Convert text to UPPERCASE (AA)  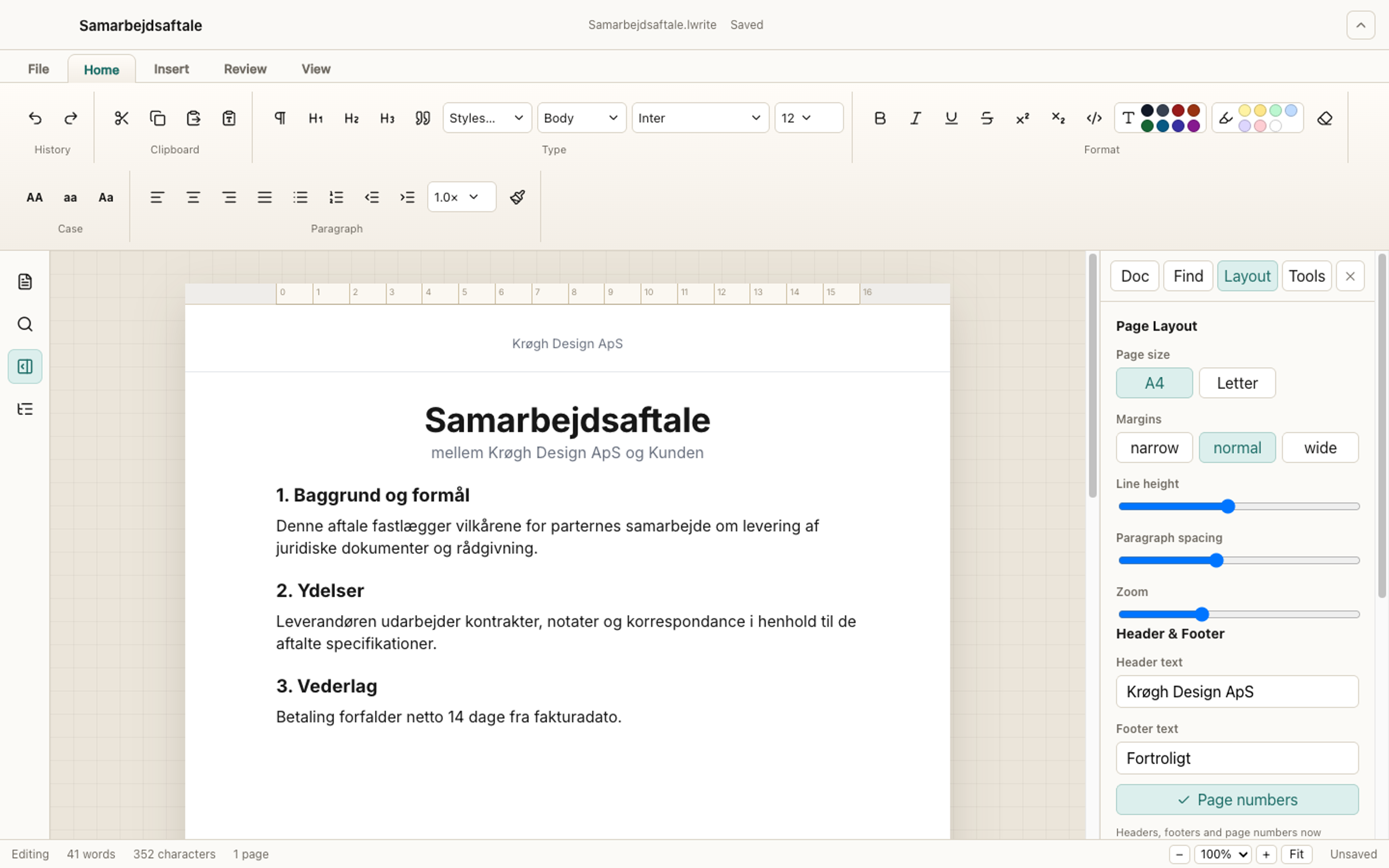click(x=34, y=198)
